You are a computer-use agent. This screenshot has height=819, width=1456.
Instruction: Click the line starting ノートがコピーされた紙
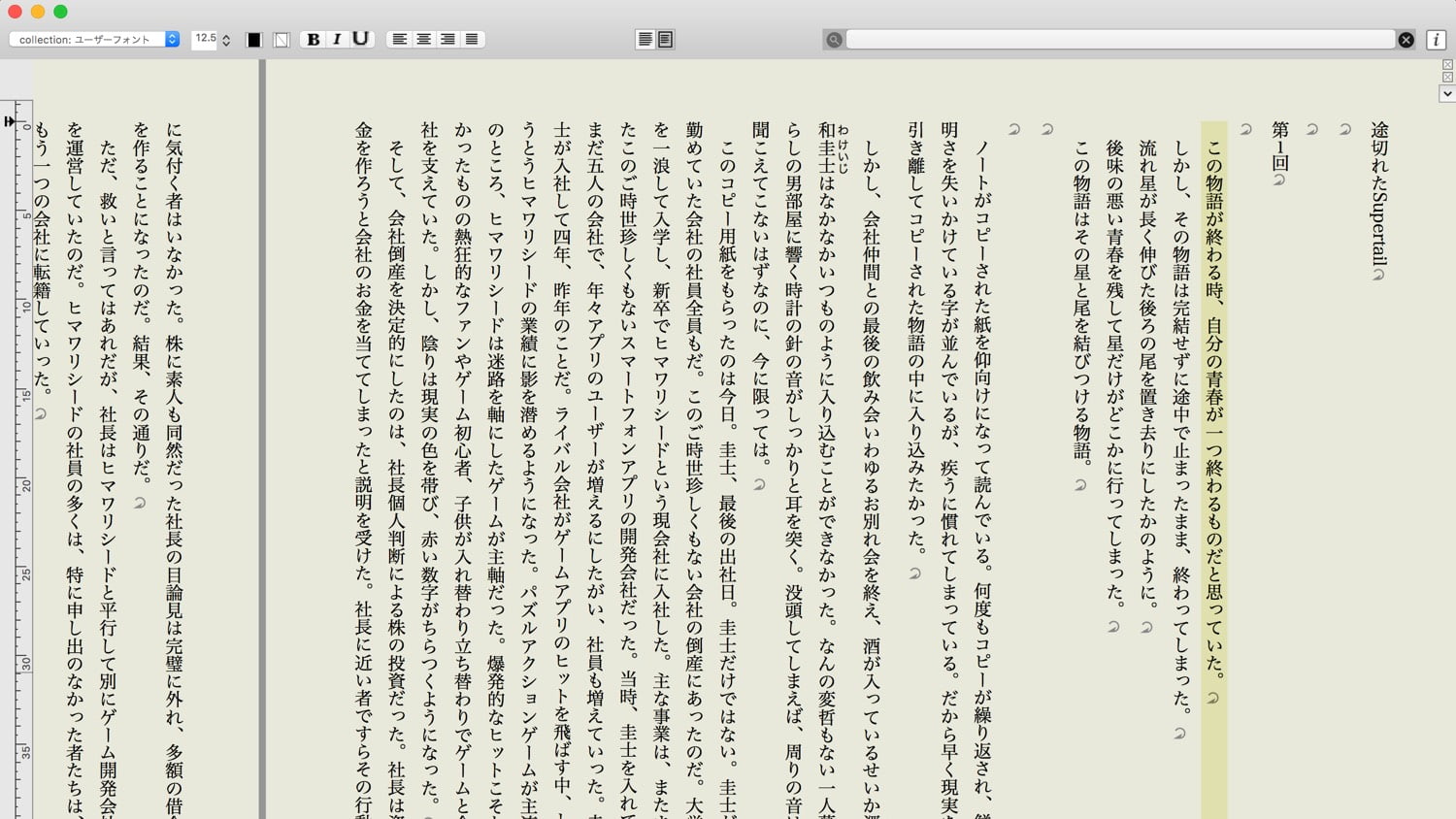point(982,478)
